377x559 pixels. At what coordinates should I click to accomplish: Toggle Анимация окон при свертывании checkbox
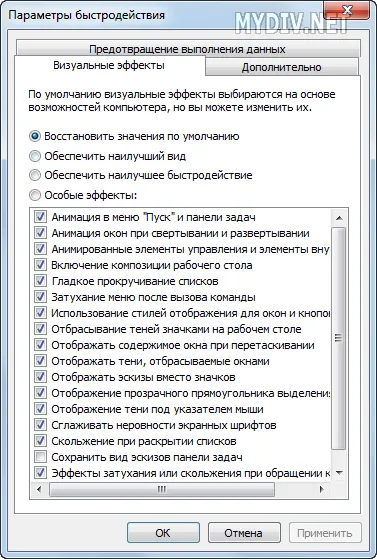click(40, 233)
